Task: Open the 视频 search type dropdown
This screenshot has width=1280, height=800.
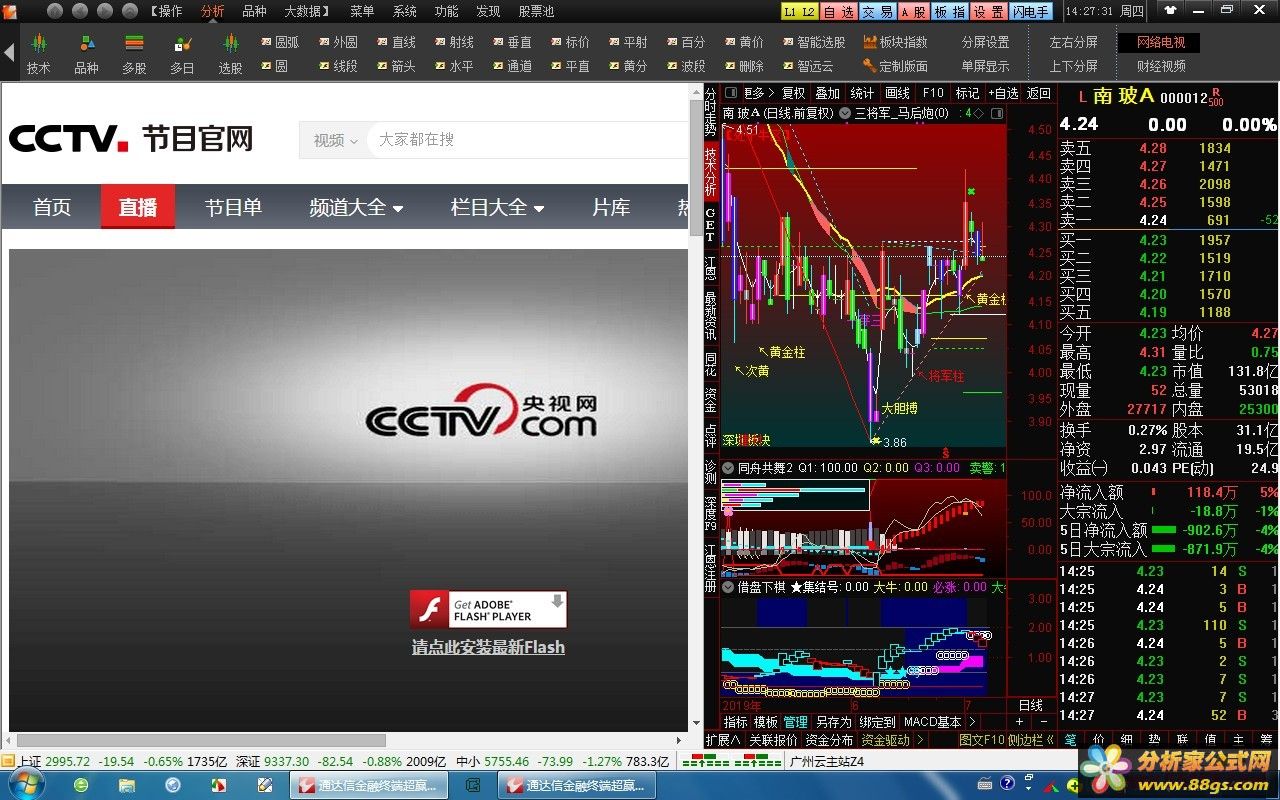Action: point(334,140)
